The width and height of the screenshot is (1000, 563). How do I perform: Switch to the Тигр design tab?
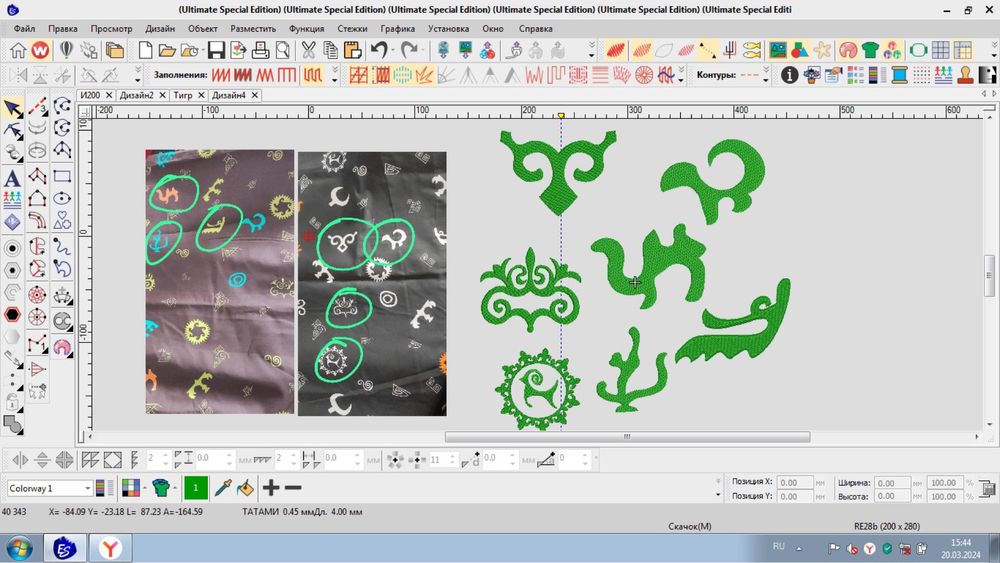183,95
